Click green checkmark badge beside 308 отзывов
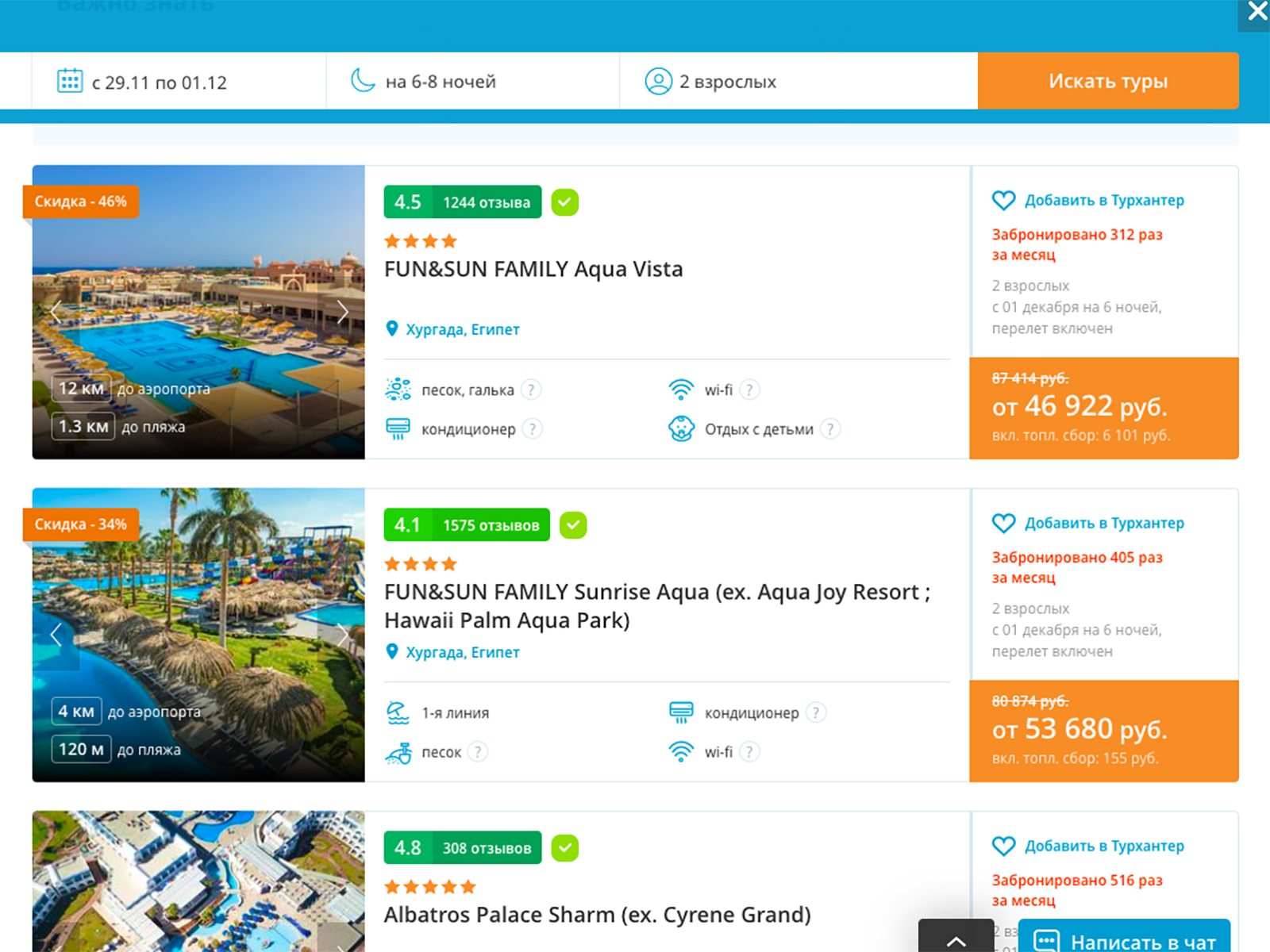1270x952 pixels. click(x=565, y=848)
